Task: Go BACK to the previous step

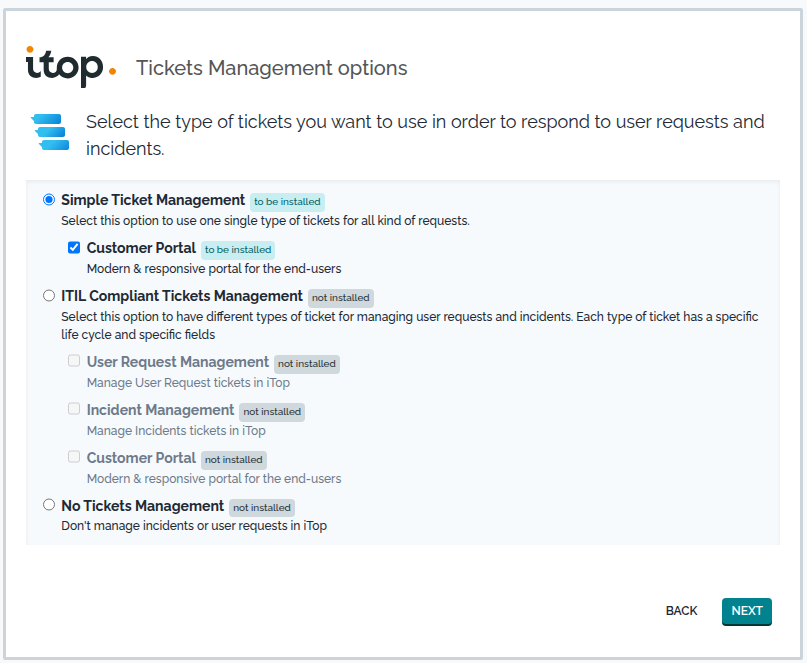Action: coord(681,611)
